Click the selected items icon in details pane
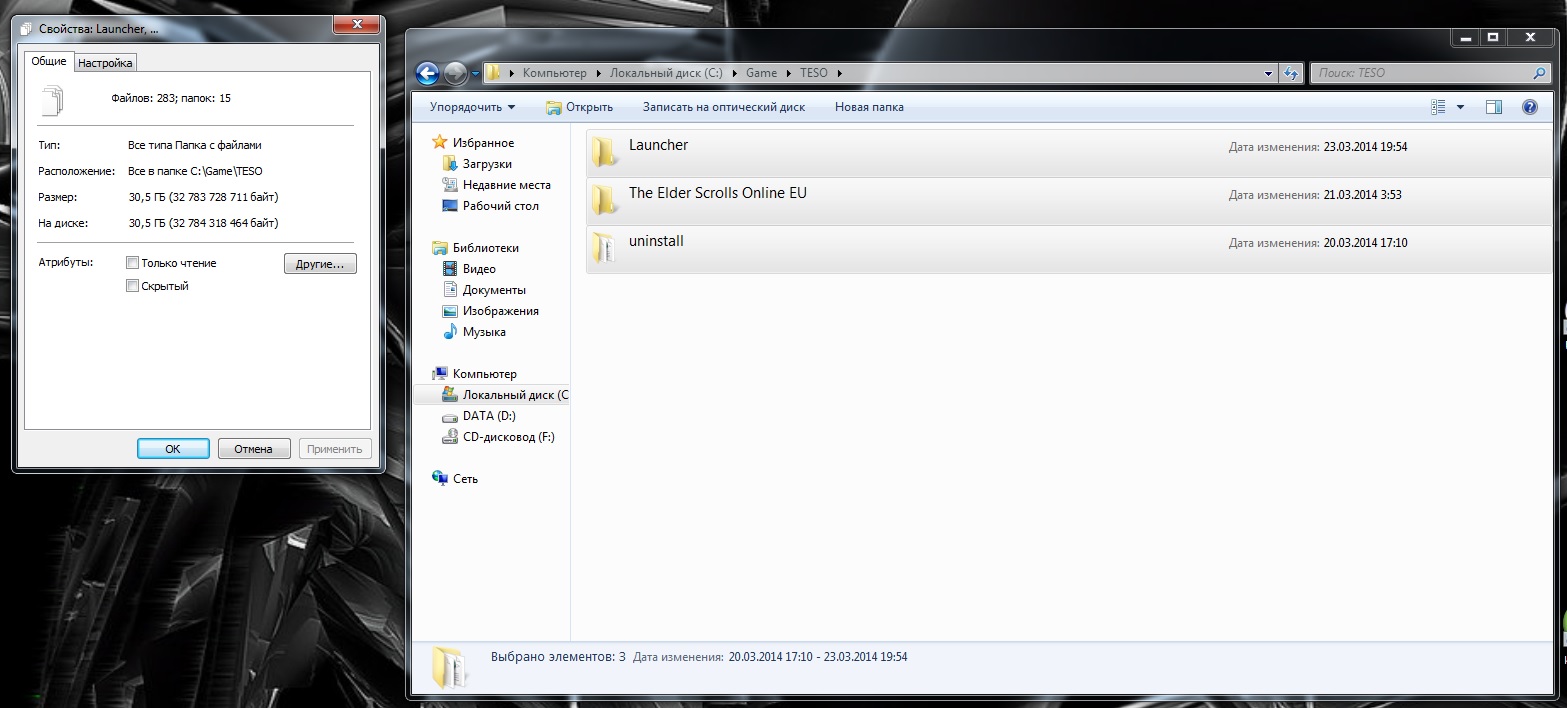Viewport: 1567px width, 708px height. (x=449, y=667)
